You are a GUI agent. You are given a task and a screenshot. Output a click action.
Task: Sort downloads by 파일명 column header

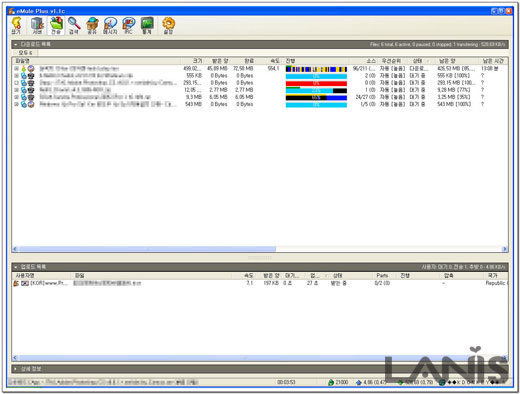click(x=97, y=61)
